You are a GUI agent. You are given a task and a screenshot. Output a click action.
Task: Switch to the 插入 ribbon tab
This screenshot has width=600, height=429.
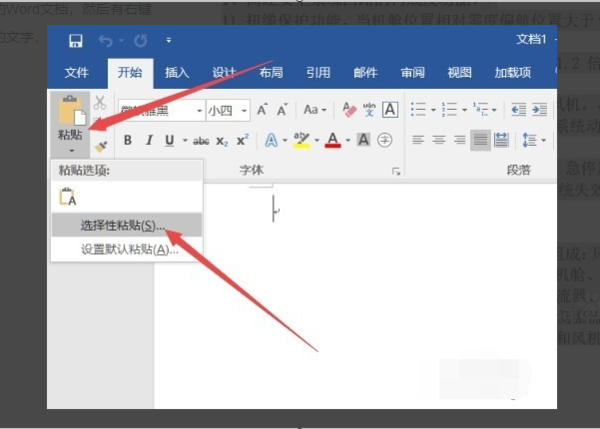tap(177, 72)
